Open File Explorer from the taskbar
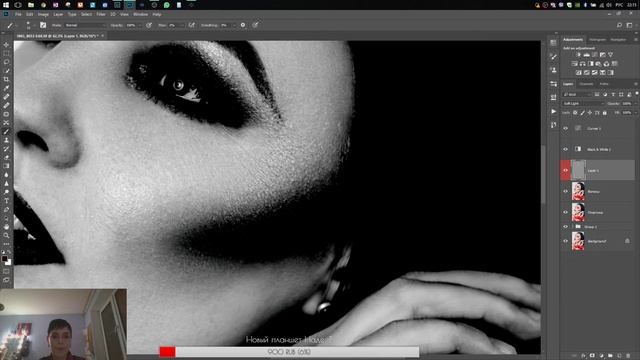This screenshot has width=640, height=360. point(31,5)
